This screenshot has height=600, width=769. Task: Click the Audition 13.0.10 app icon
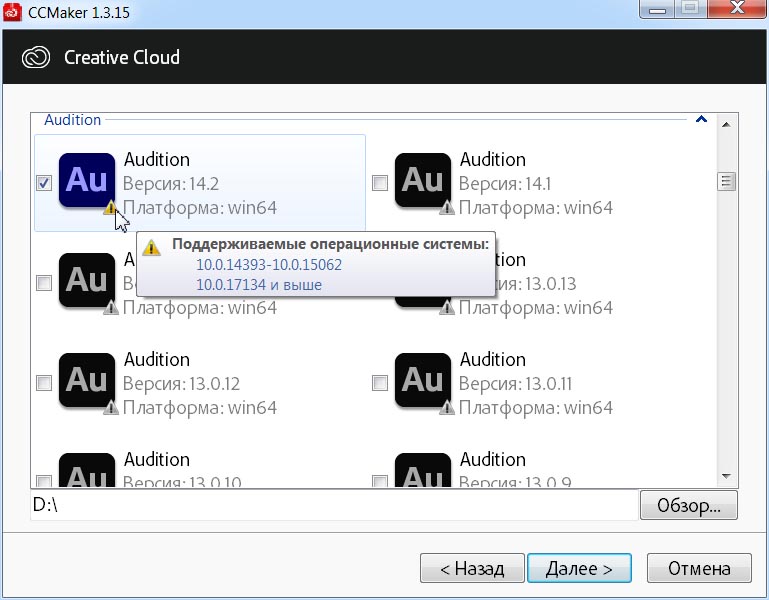click(87, 470)
